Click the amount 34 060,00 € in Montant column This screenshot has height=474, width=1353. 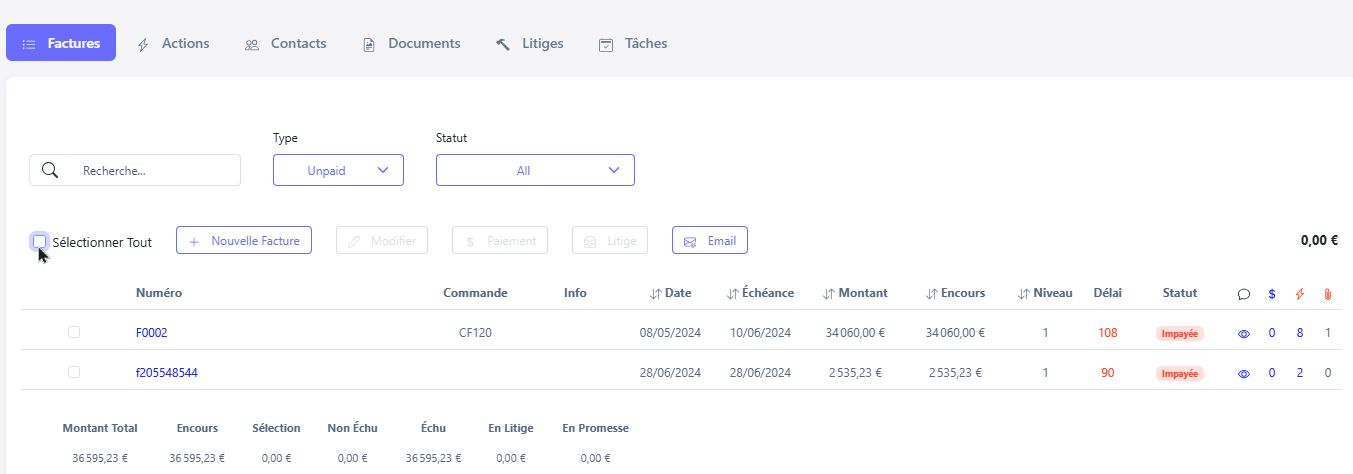pyautogui.click(x=853, y=333)
